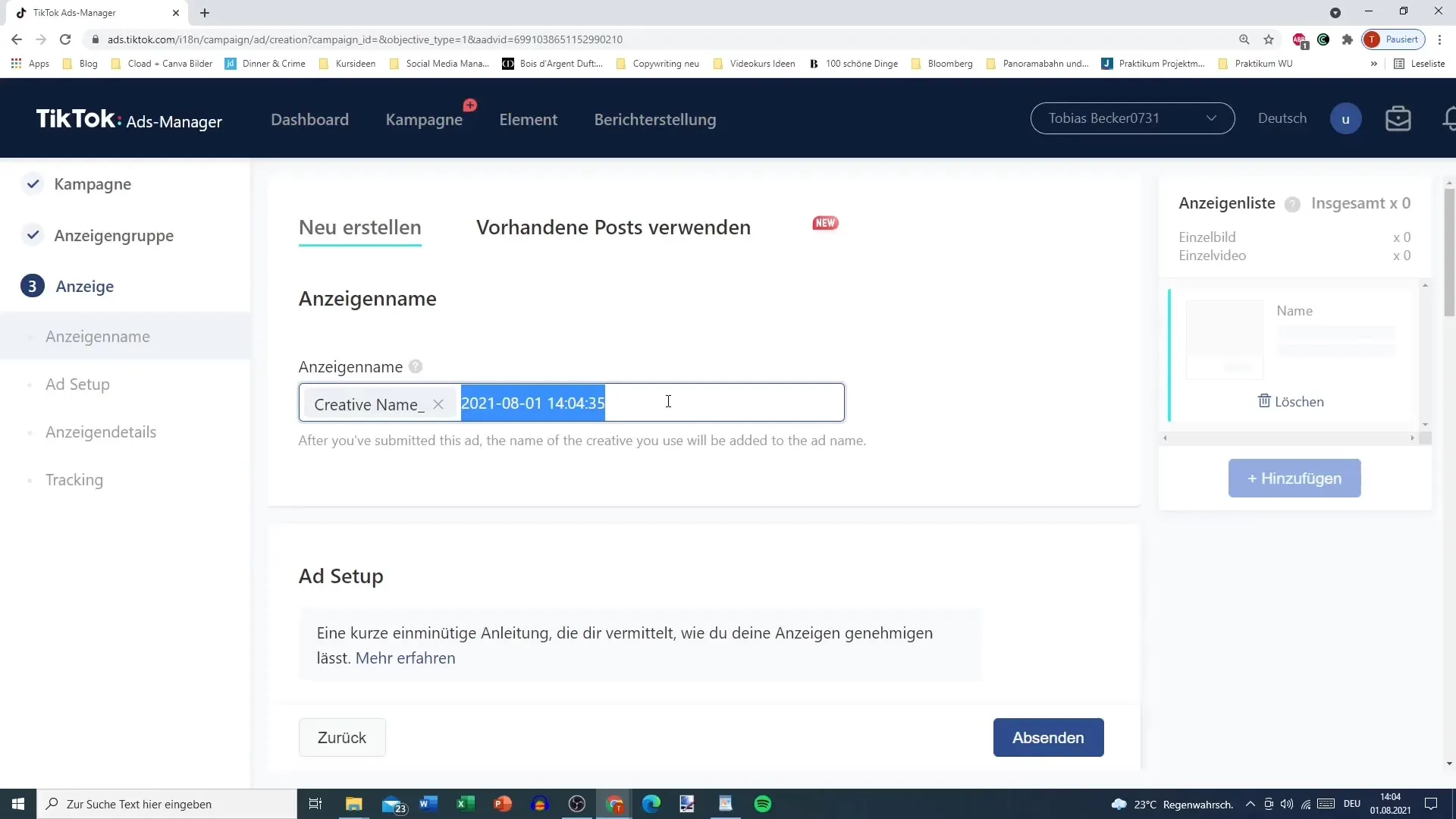Viewport: 1456px width, 819px height.
Task: Jump to the Ad Setup section in the sidebar
Action: click(x=77, y=384)
